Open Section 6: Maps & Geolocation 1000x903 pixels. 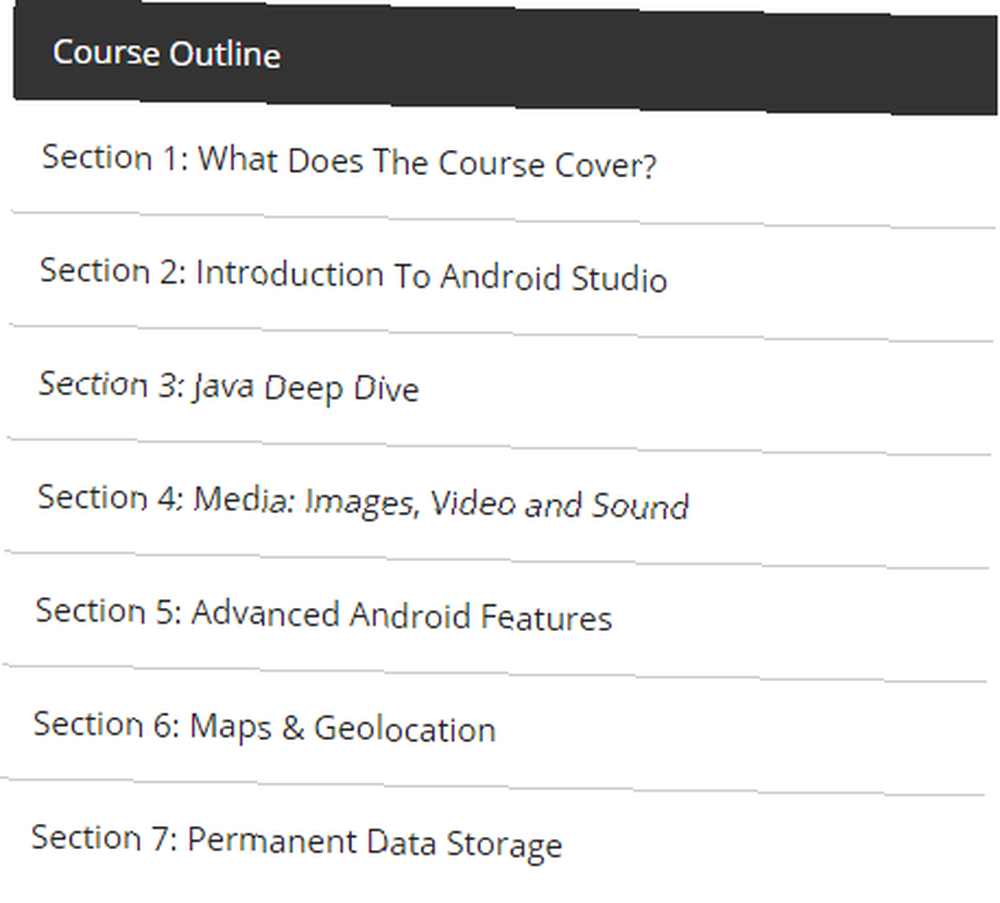pos(493,730)
